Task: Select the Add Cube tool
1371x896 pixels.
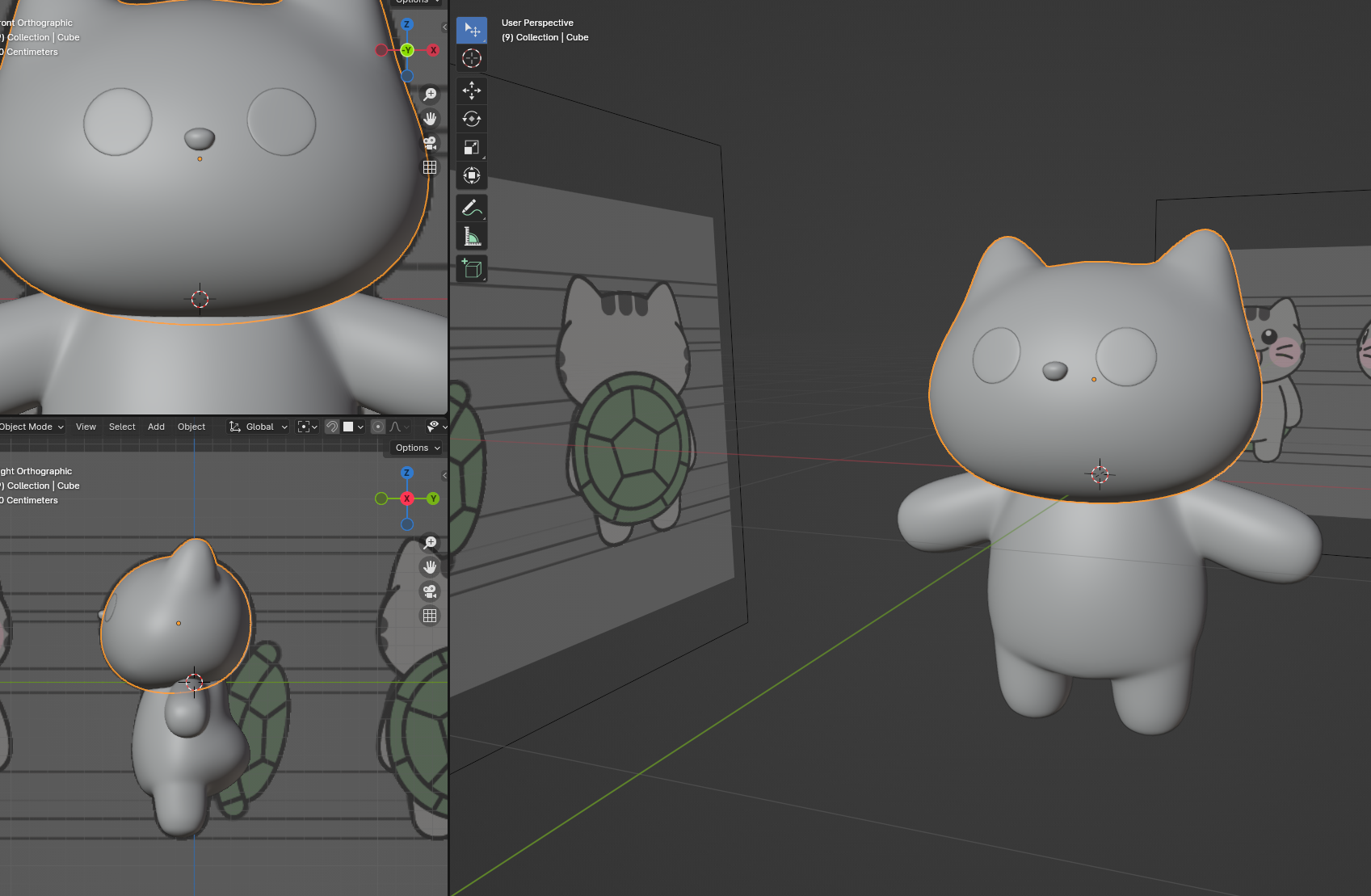Action: pos(472,268)
